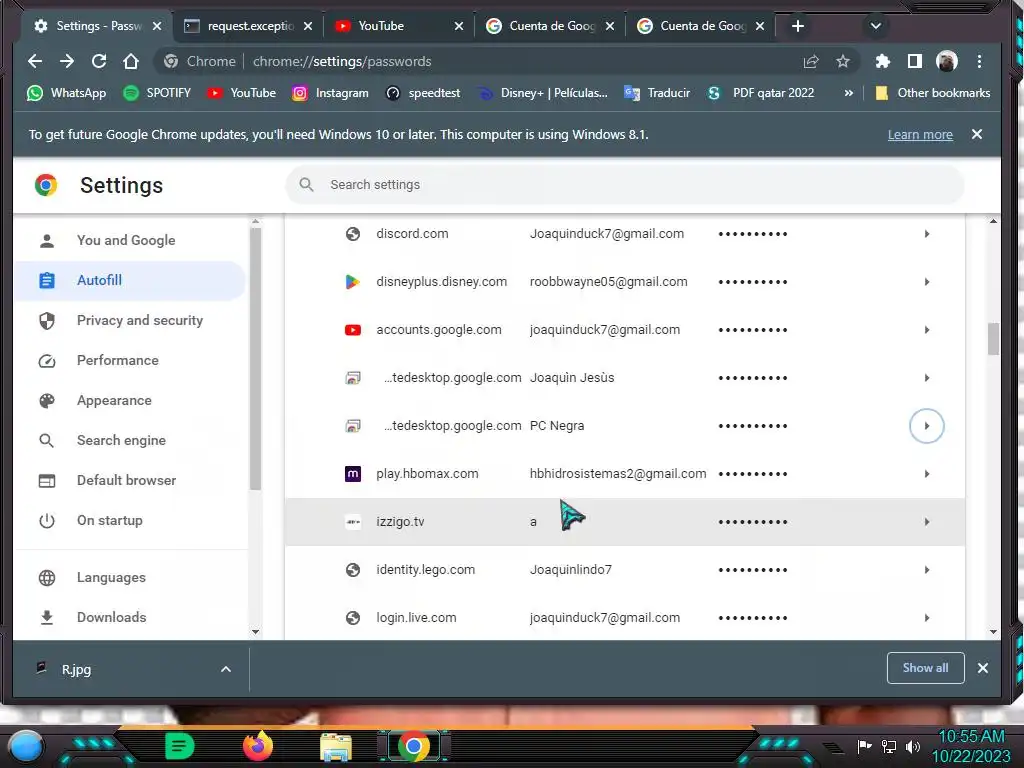Open Chrome three-dot menu
Screen dimensions: 1024x768
point(979,61)
